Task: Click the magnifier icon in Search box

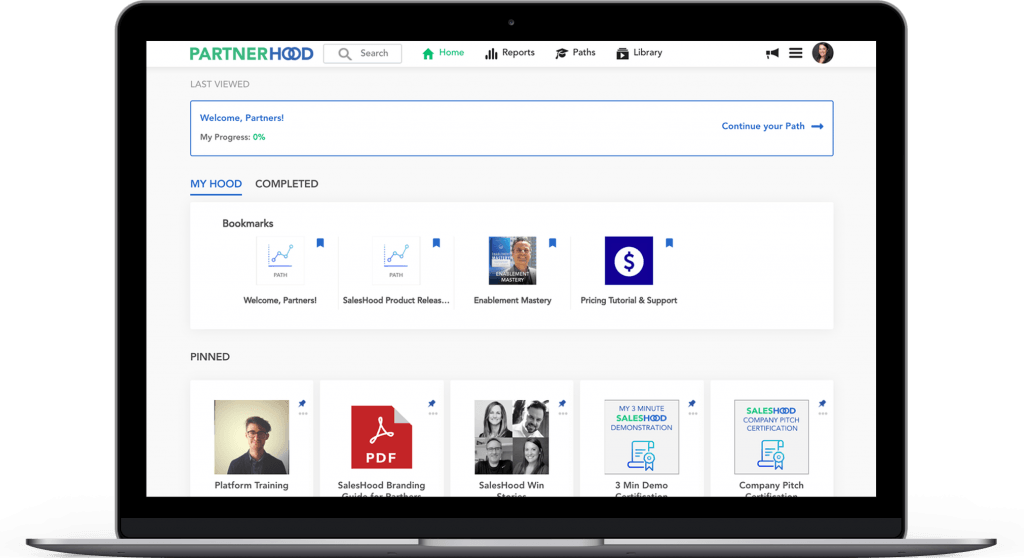Action: coord(345,54)
